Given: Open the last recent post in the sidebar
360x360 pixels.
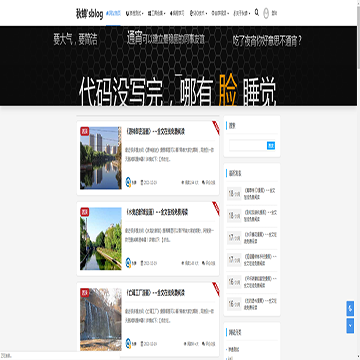Looking at the screenshot, I should click(252, 304).
